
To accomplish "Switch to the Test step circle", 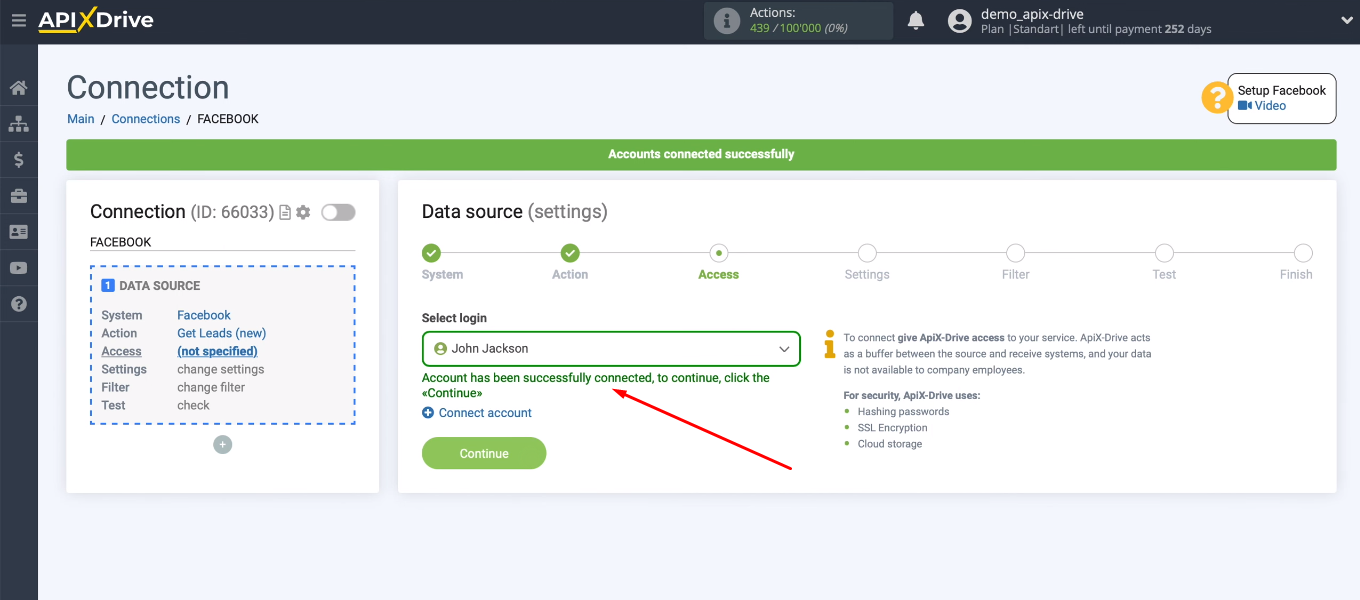I will click(1164, 253).
